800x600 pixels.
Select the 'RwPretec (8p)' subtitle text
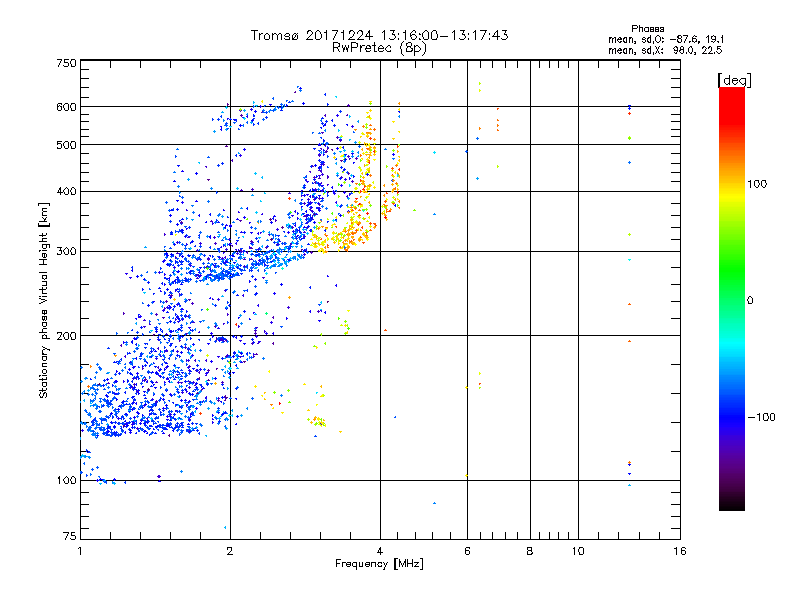pyautogui.click(x=380, y=48)
